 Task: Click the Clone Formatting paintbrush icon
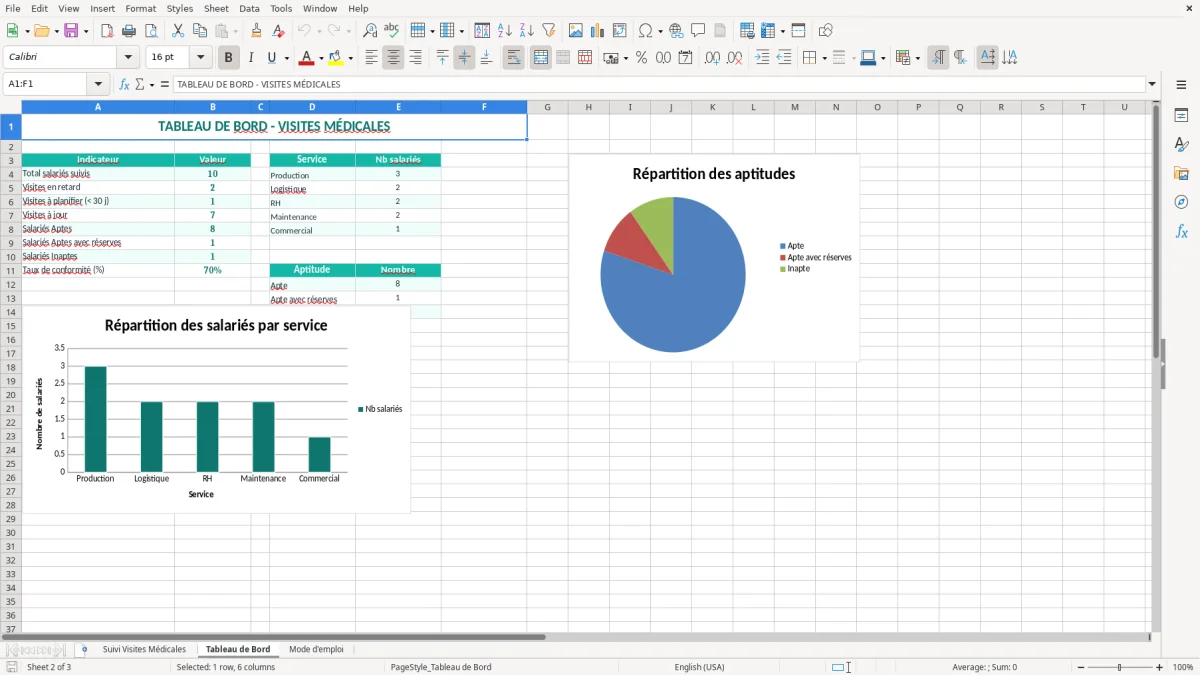pos(256,31)
